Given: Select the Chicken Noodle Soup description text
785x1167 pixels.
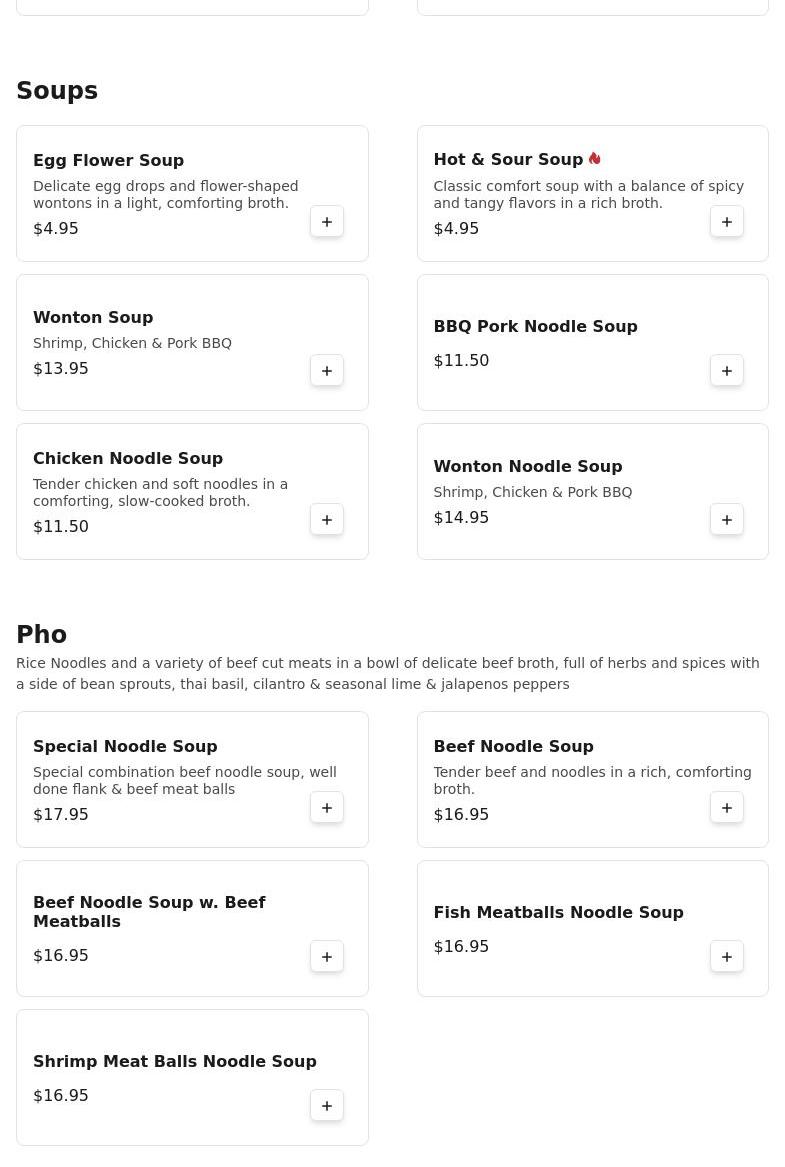Looking at the screenshot, I should pos(160,493).
